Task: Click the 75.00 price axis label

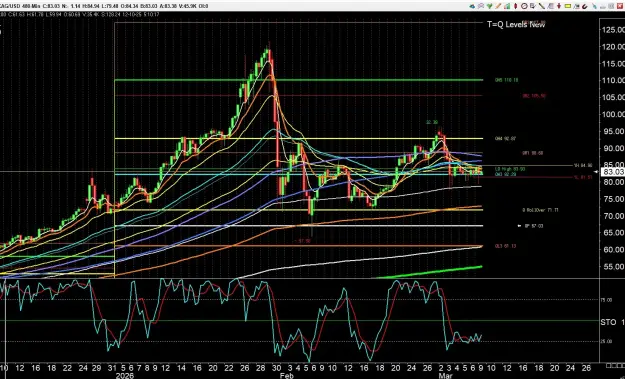Action: coord(613,198)
